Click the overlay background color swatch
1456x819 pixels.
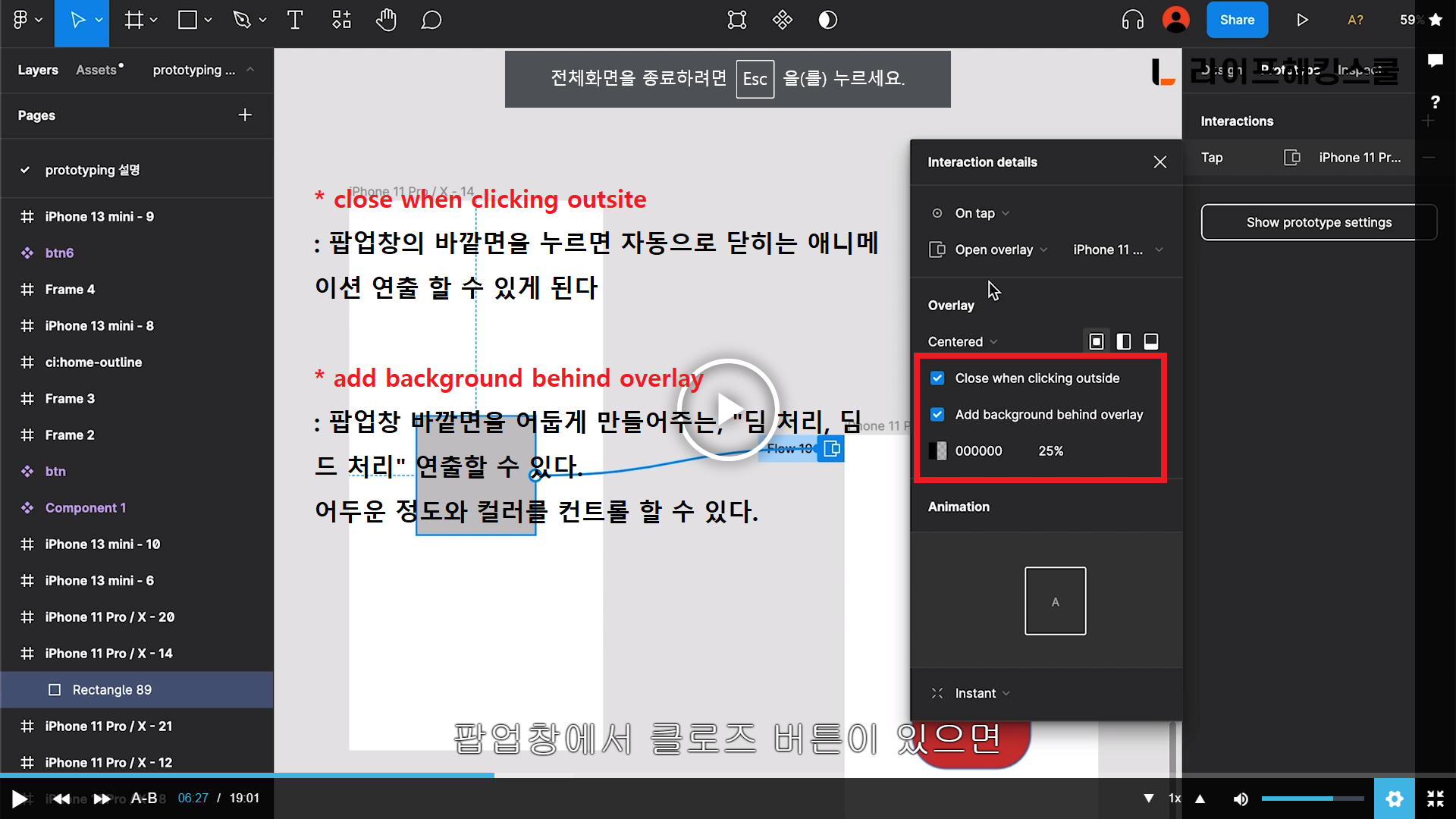938,451
